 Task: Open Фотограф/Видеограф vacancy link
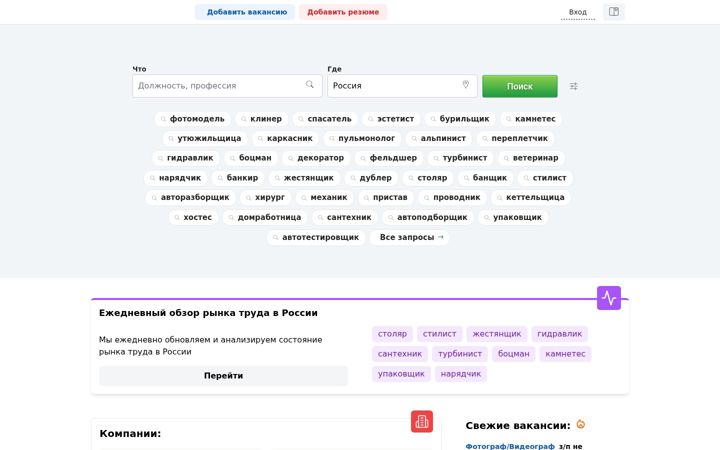510,446
